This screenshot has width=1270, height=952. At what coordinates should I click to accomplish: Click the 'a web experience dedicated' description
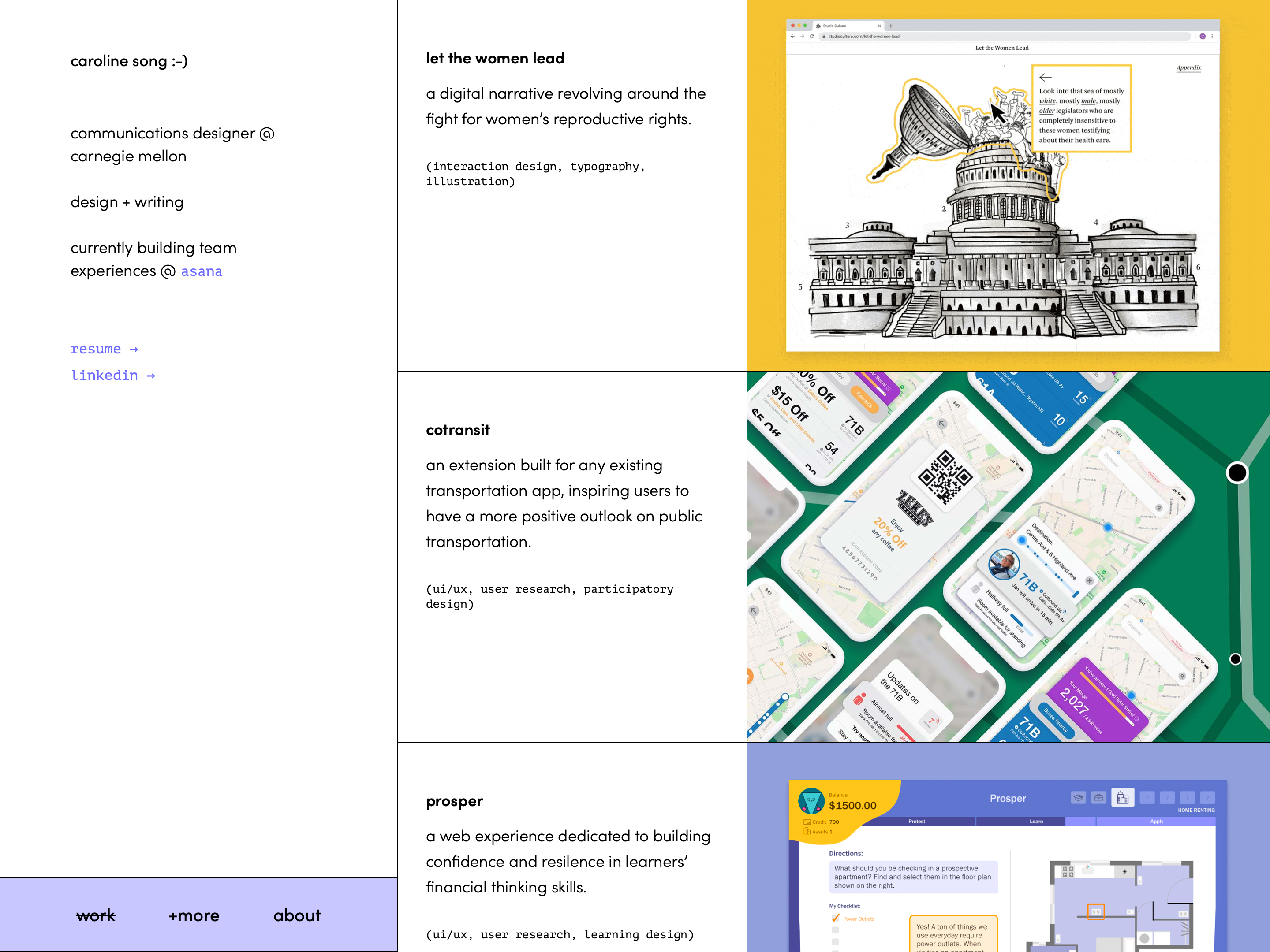pos(568,861)
